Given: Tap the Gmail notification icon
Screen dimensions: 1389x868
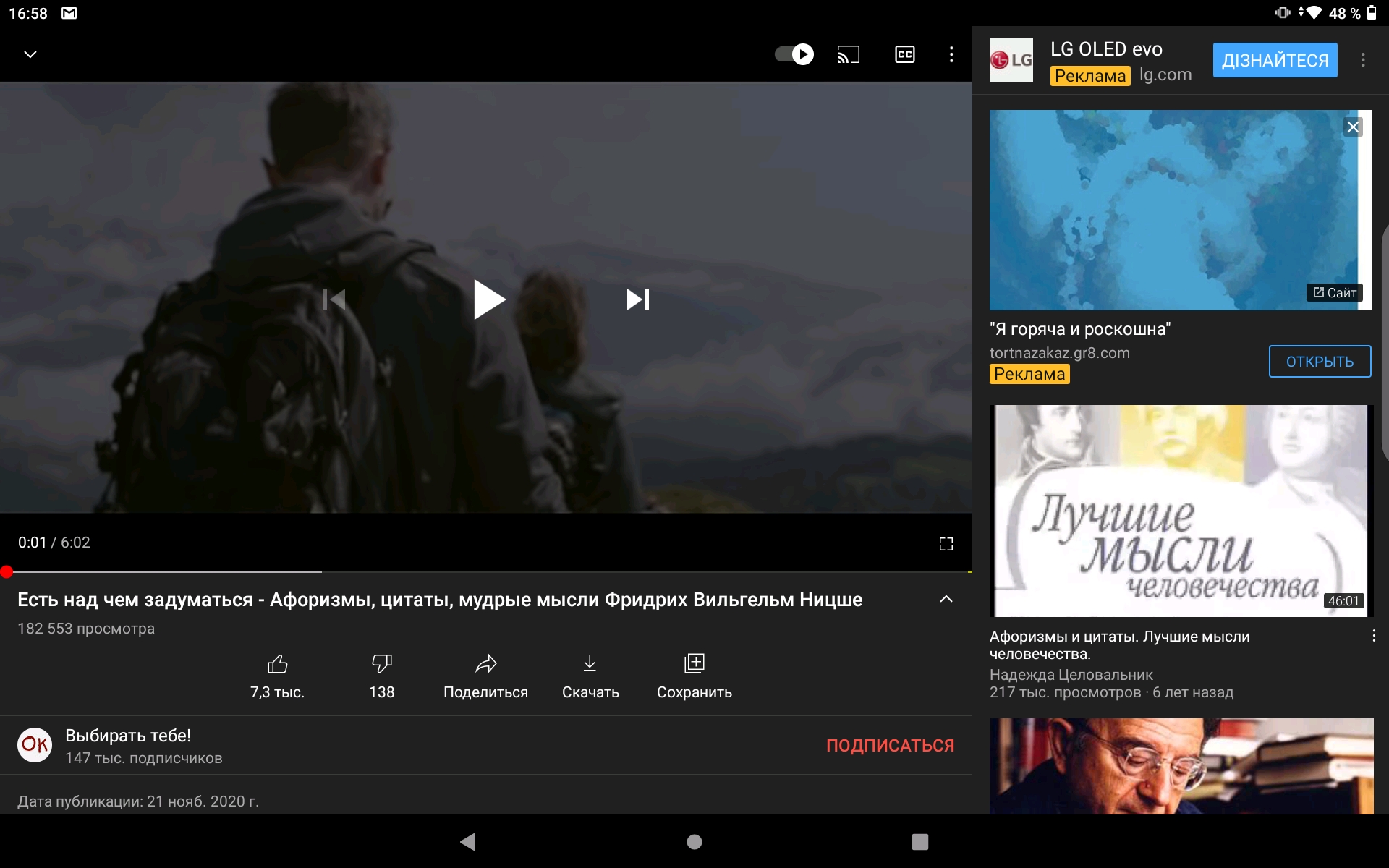Looking at the screenshot, I should coord(69,13).
